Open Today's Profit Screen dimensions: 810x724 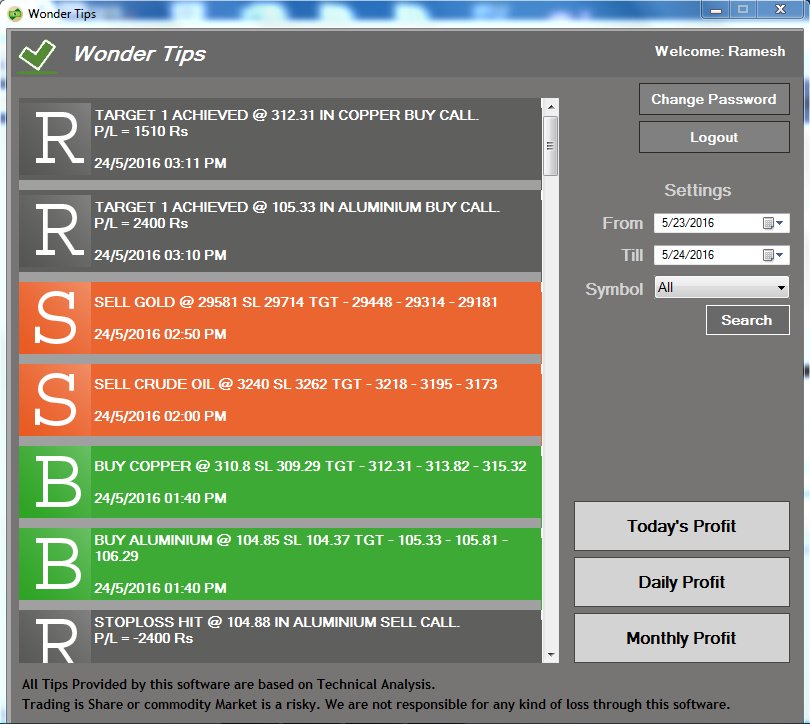(x=681, y=526)
